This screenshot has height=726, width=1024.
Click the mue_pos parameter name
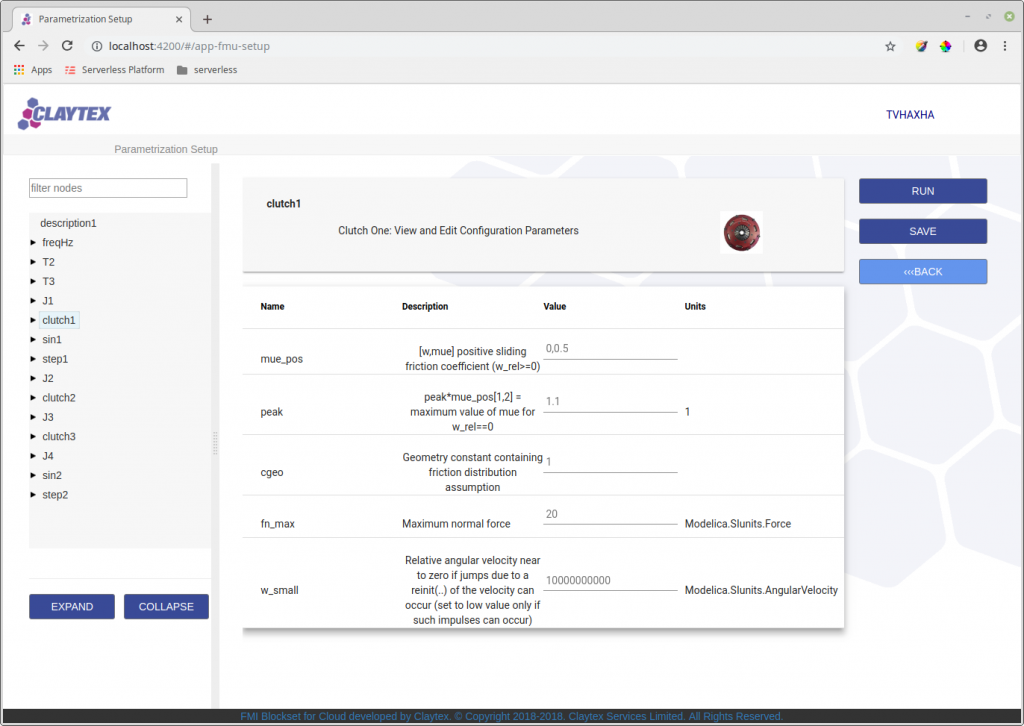tap(281, 359)
